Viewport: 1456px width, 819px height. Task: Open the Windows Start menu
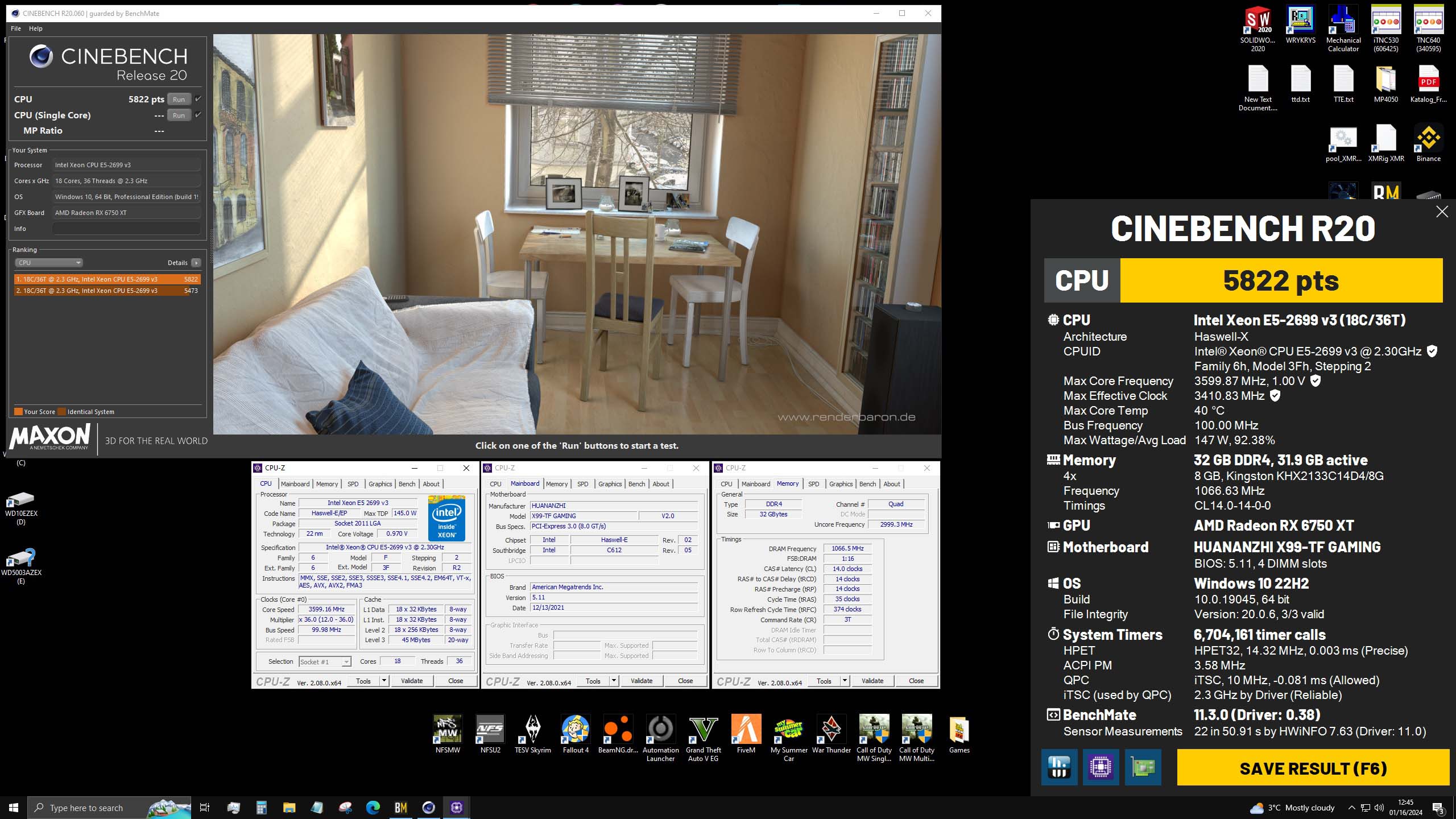coord(14,808)
